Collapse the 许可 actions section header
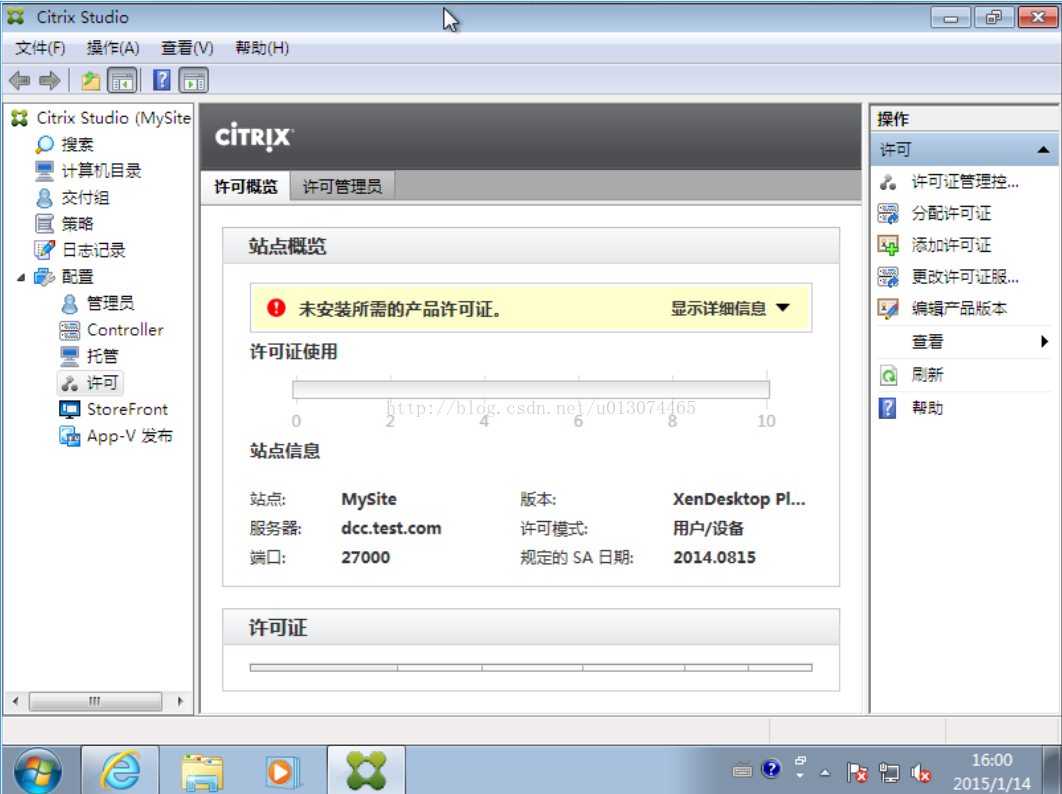The height and width of the screenshot is (794, 1062). [x=1043, y=150]
